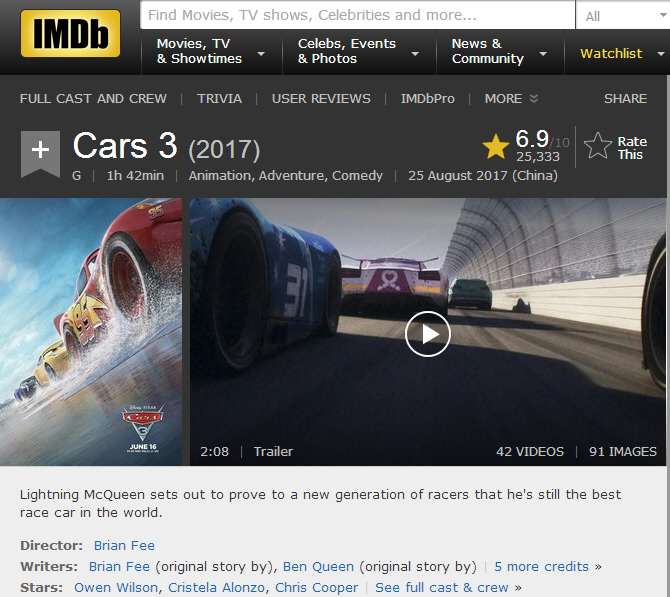This screenshot has height=597, width=670.
Task: Play the Cars 3 trailer
Action: coord(428,333)
